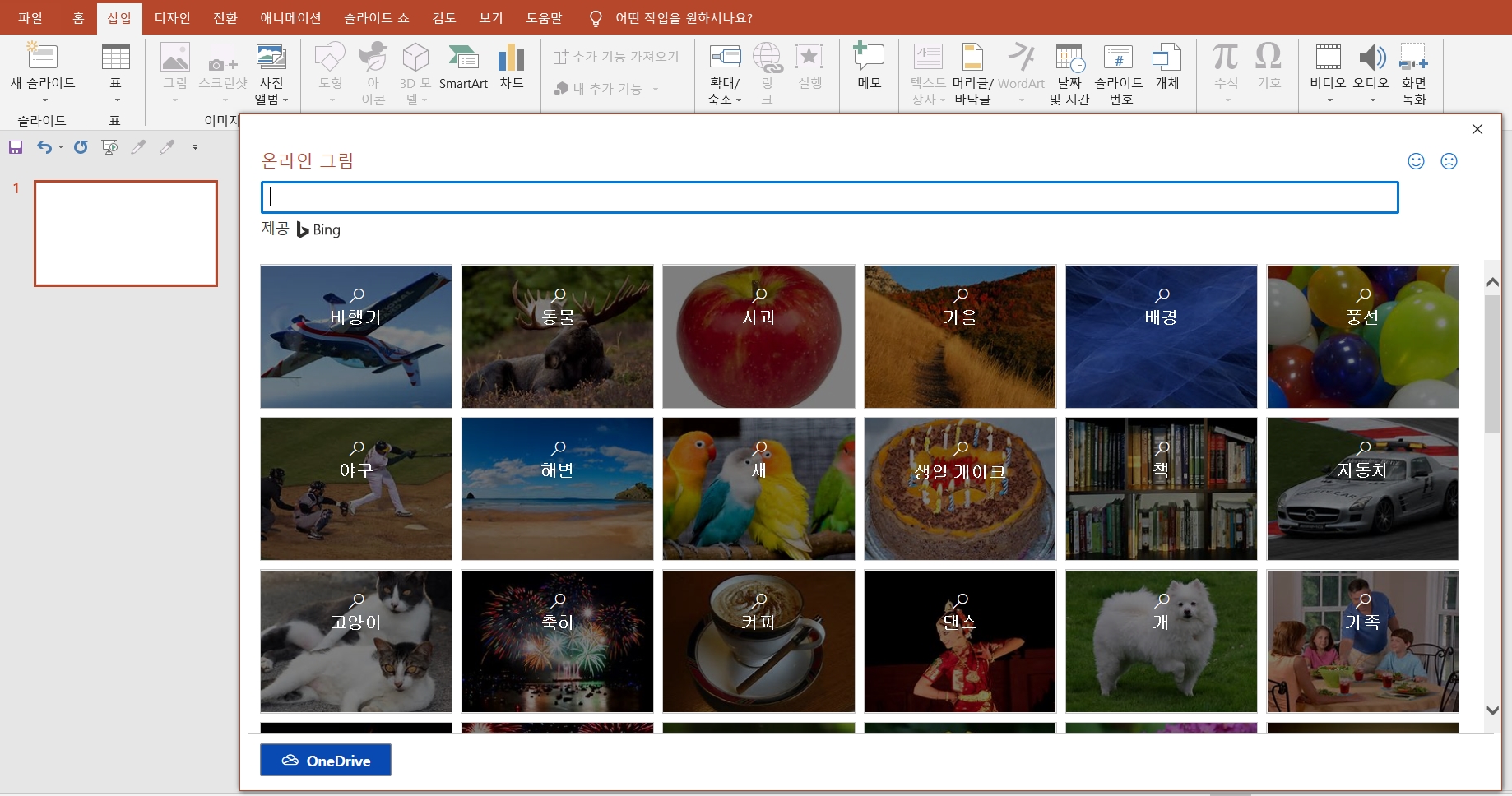Viewport: 1512px width, 796px height.
Task: Open Customize Quick Access Toolbar dropdown
Action: pyautogui.click(x=195, y=147)
